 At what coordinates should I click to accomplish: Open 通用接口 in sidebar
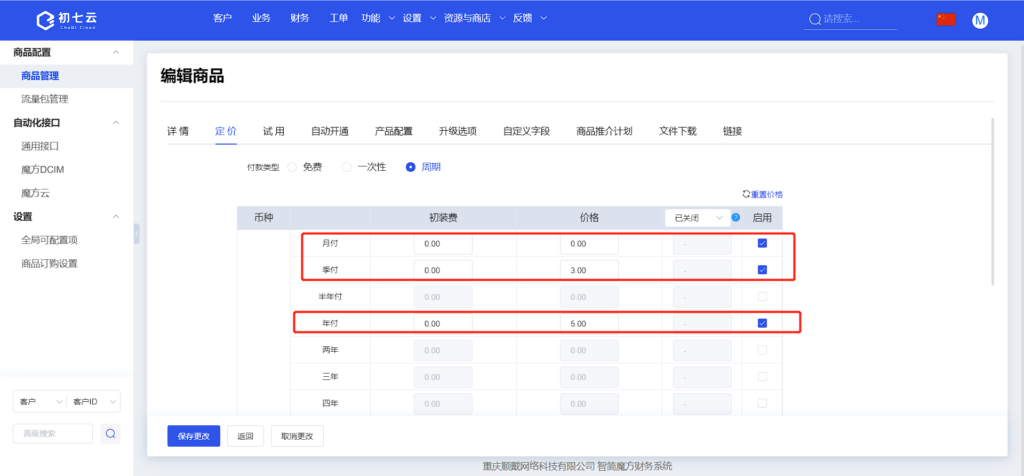tap(40, 146)
